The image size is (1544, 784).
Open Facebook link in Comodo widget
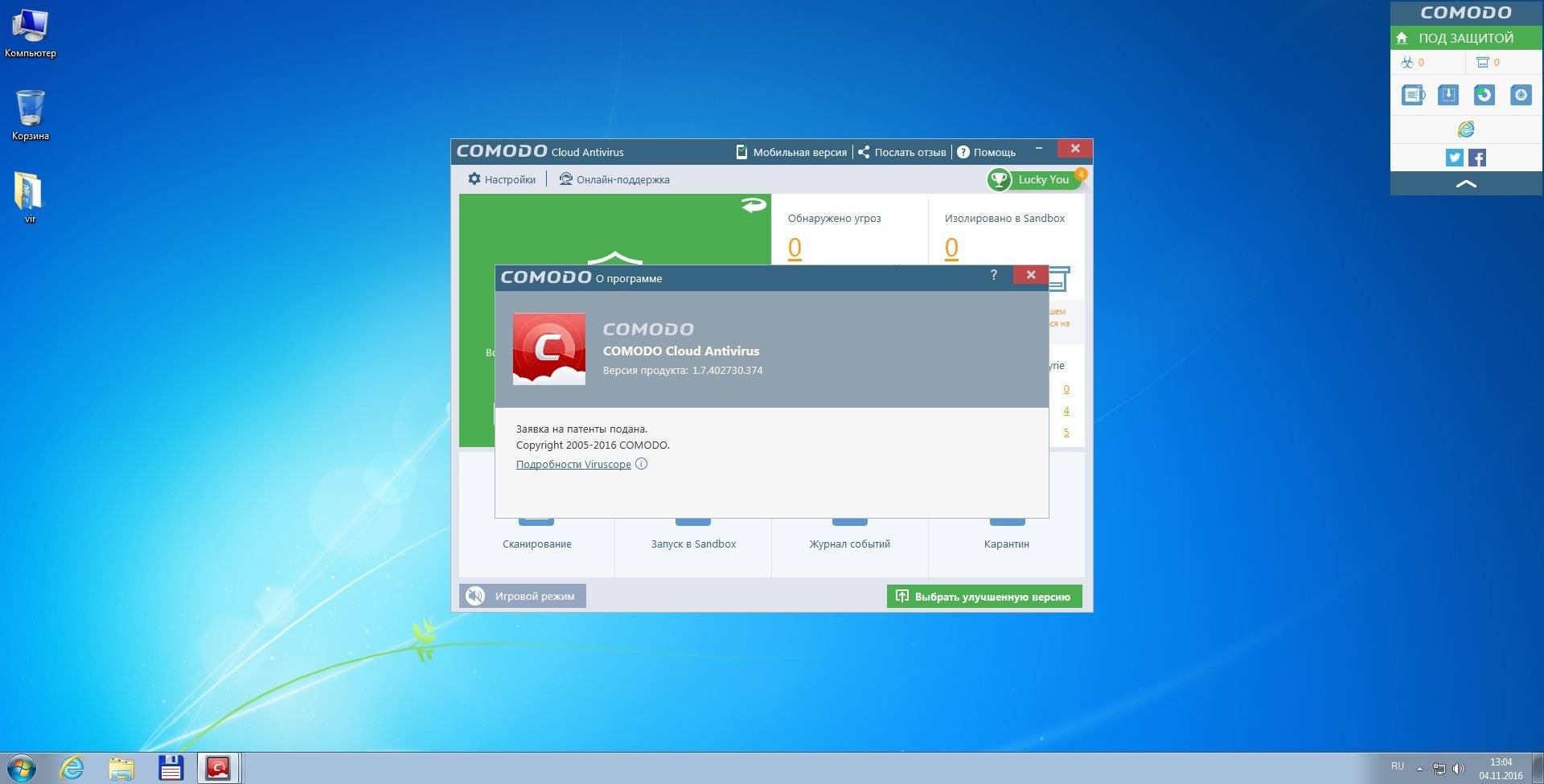coord(1477,158)
